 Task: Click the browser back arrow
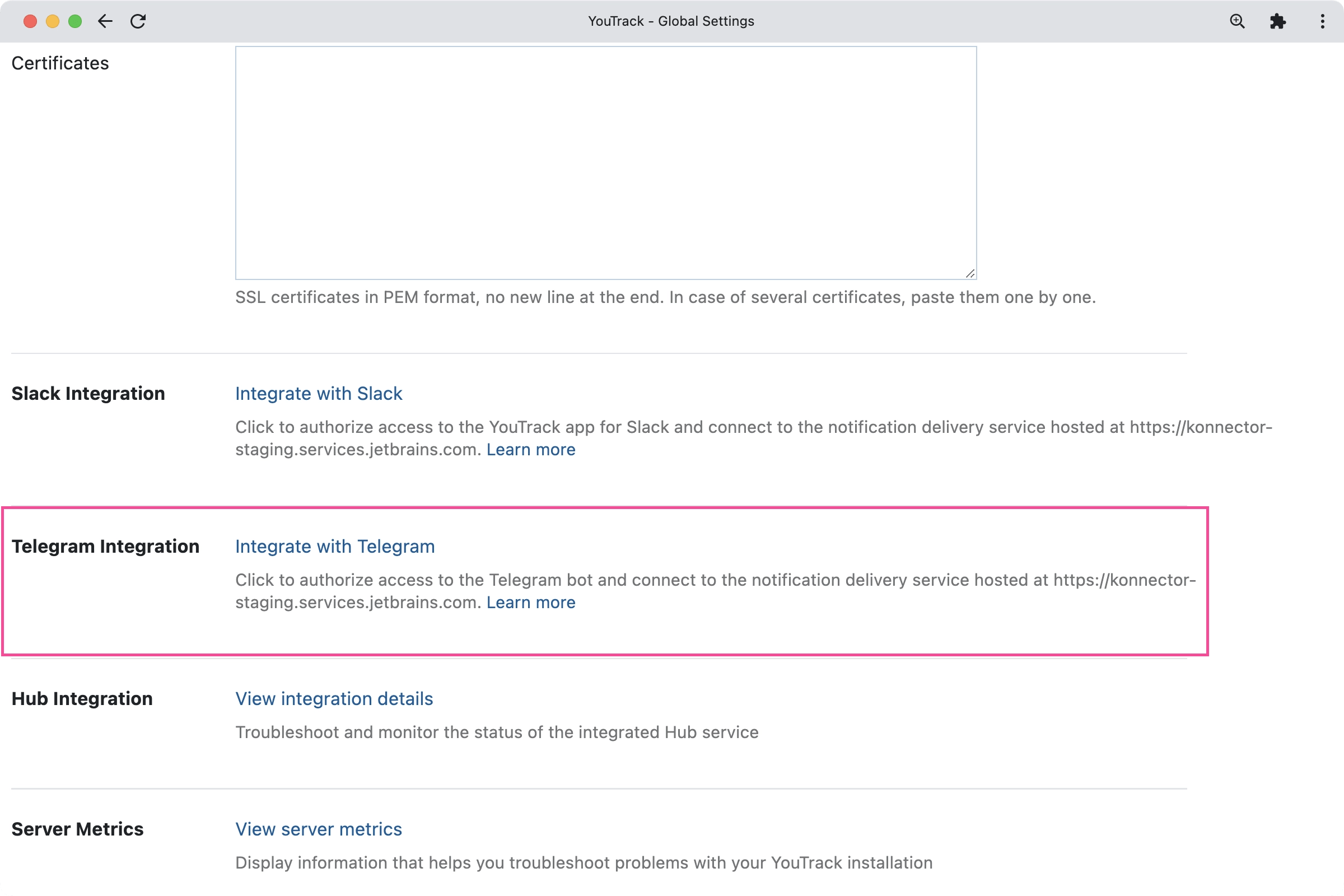pyautogui.click(x=105, y=21)
